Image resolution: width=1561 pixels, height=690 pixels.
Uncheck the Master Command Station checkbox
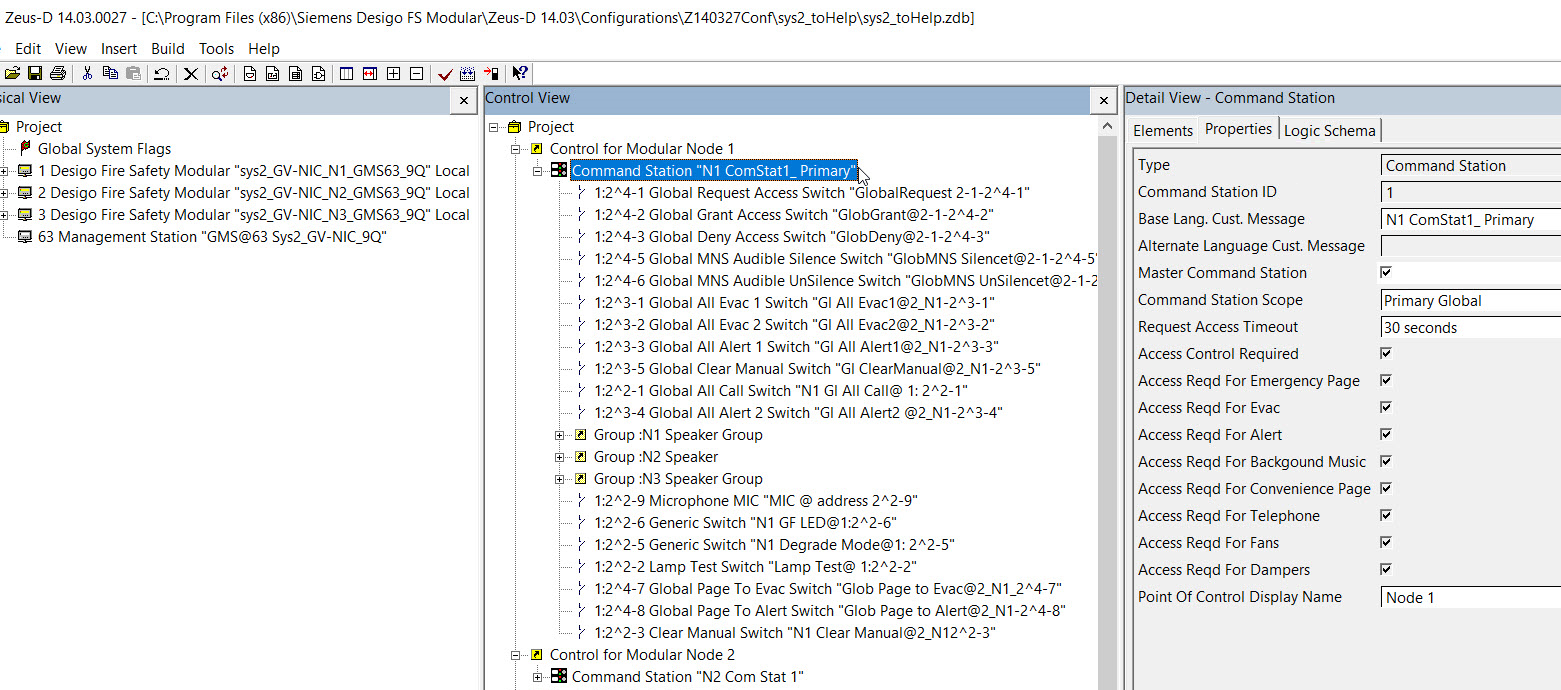point(1386,273)
